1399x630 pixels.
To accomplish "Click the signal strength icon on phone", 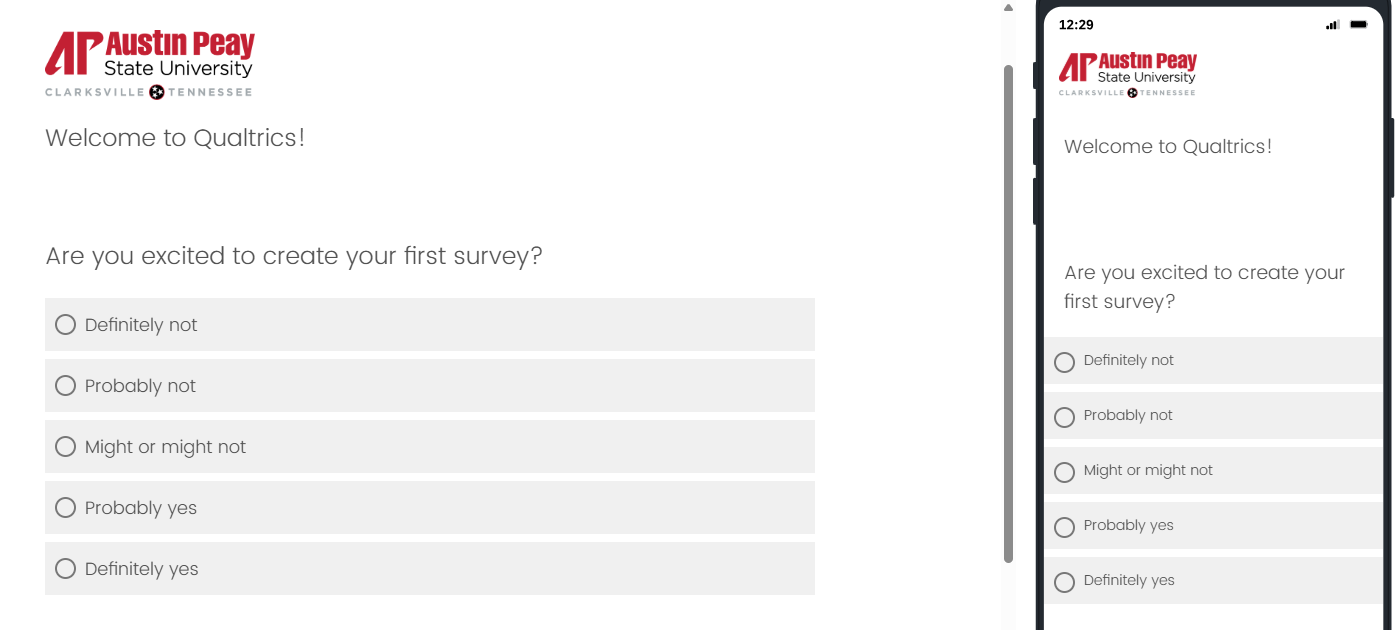I will 1332,25.
